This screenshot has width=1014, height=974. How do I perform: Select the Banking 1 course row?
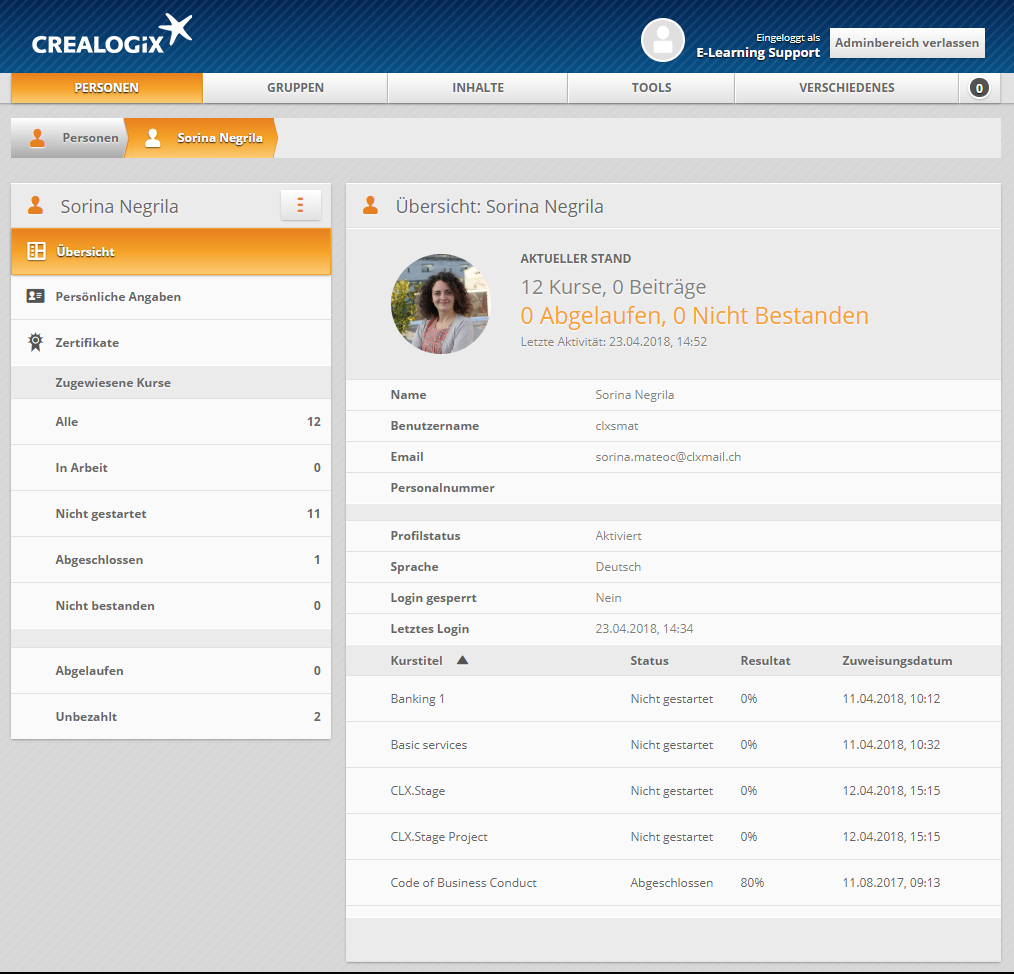[x=417, y=699]
